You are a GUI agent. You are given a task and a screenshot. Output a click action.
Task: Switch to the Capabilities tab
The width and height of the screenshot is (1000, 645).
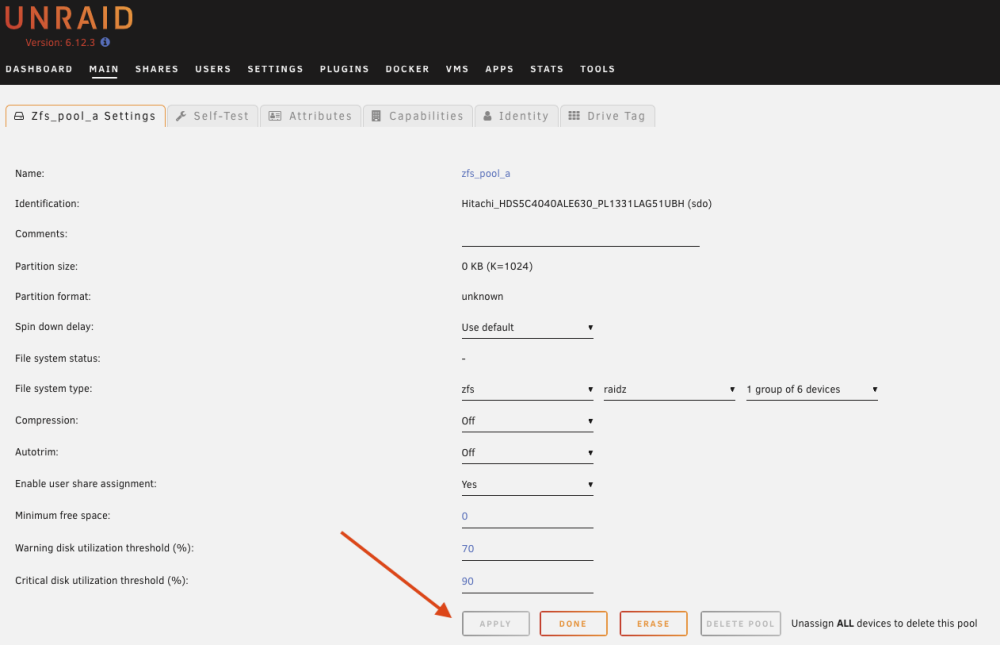(418, 116)
